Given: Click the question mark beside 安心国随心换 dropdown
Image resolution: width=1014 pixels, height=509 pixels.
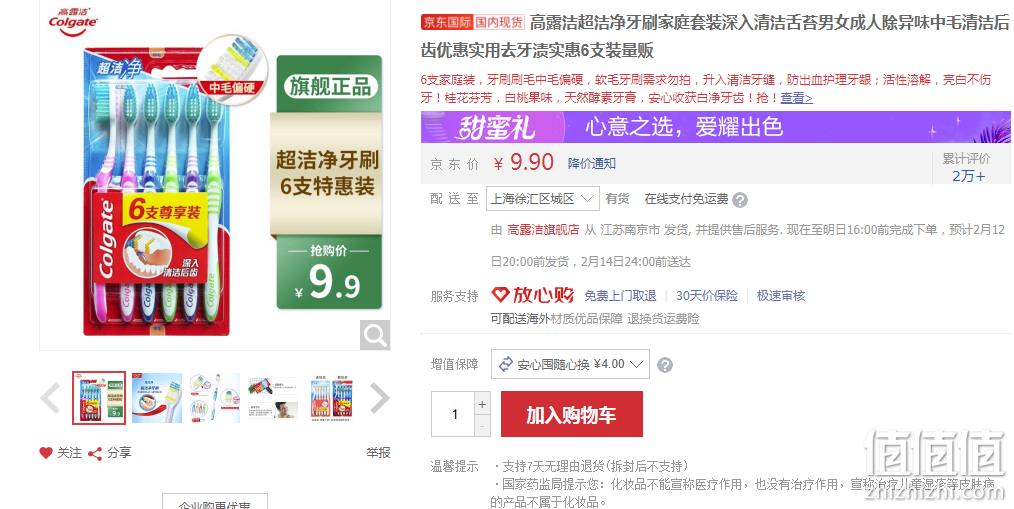Looking at the screenshot, I should pos(665,365).
